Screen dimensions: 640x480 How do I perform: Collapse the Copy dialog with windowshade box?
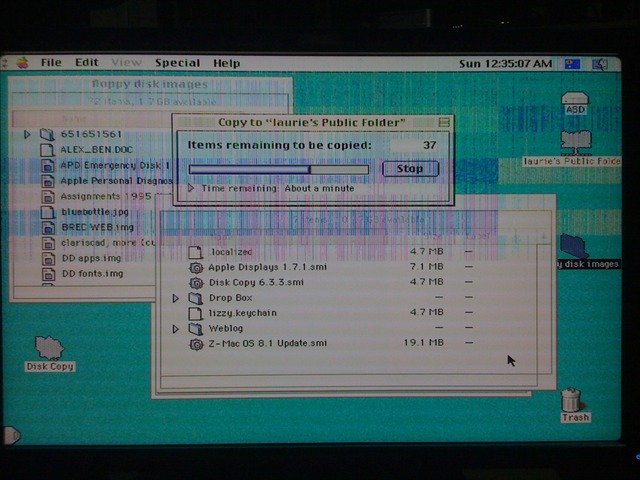(x=444, y=122)
